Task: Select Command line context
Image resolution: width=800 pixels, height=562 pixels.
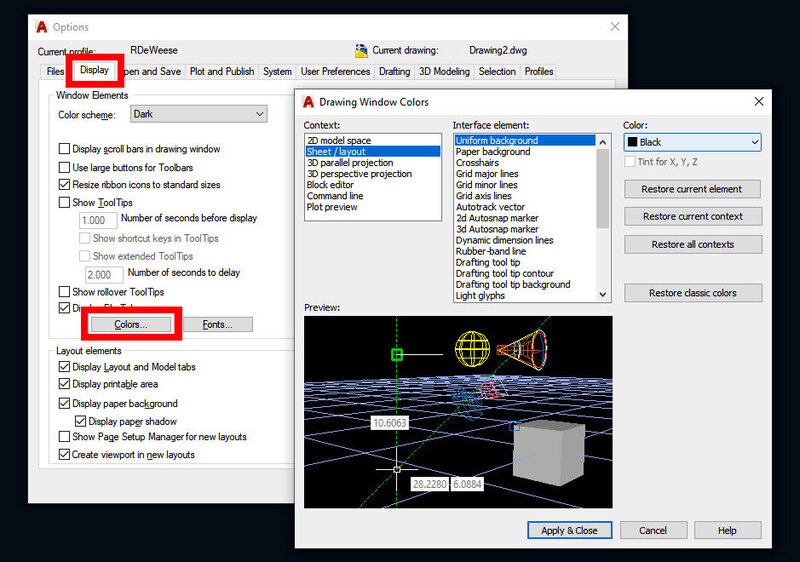Action: (372, 196)
